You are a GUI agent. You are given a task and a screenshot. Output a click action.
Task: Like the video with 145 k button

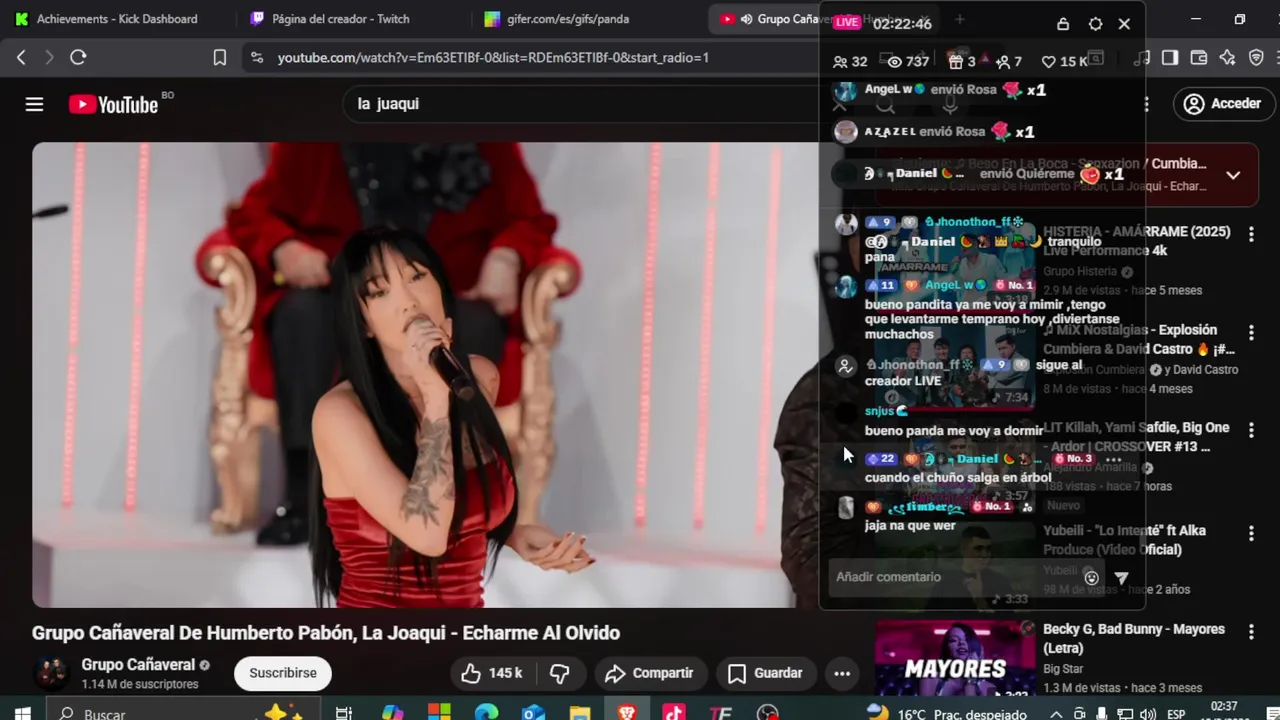click(x=491, y=673)
